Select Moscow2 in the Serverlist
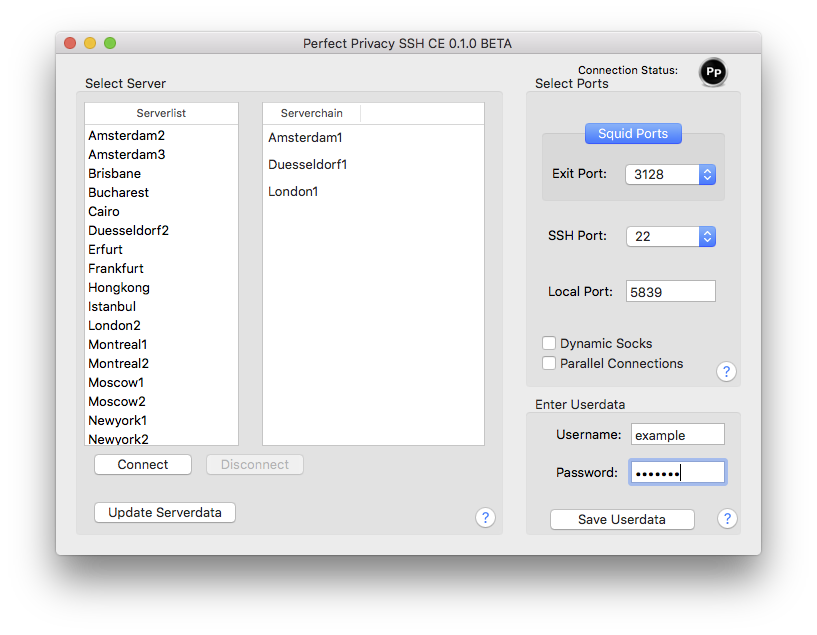 (162, 402)
